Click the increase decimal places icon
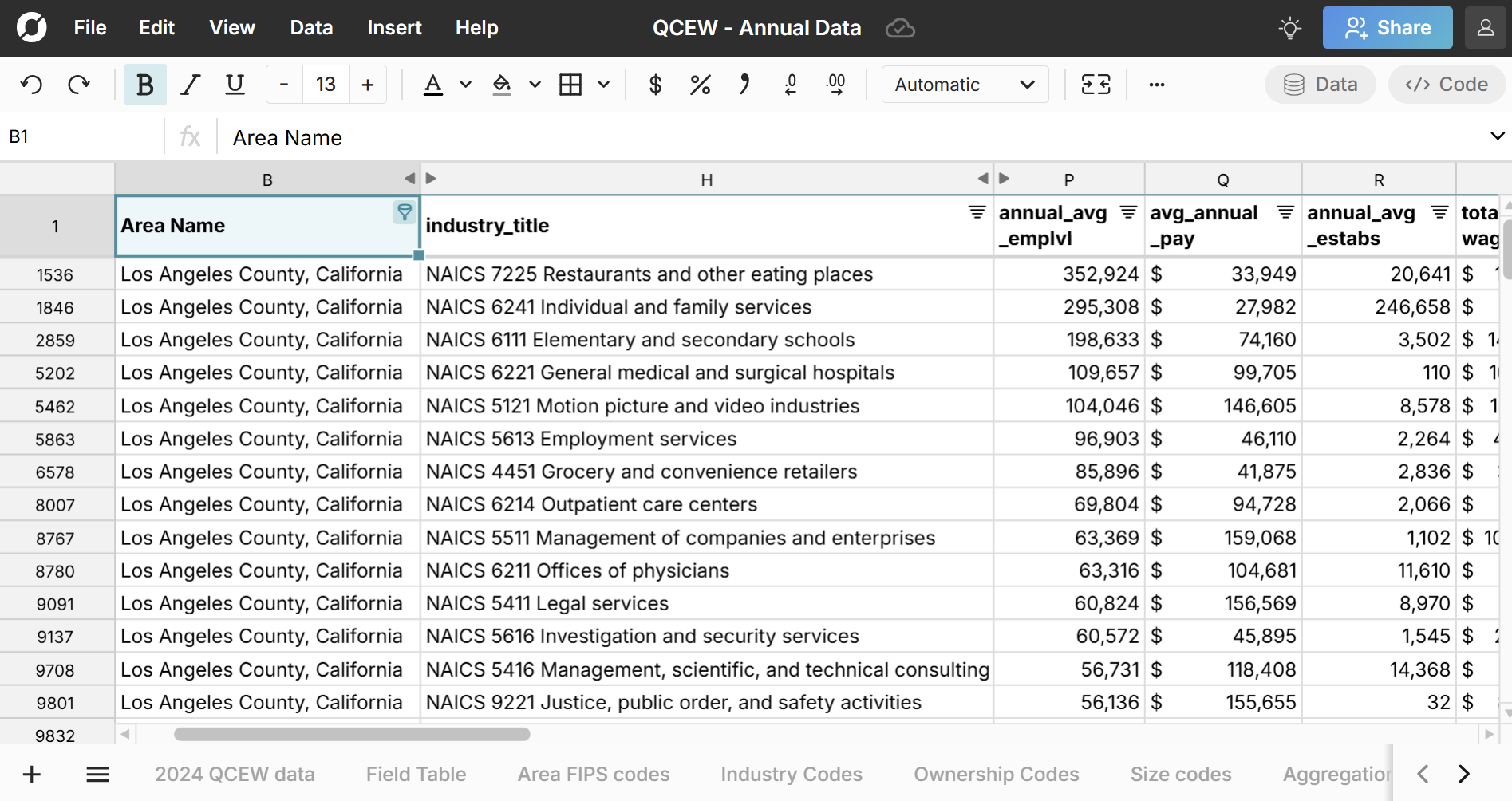The image size is (1512, 801). point(835,85)
